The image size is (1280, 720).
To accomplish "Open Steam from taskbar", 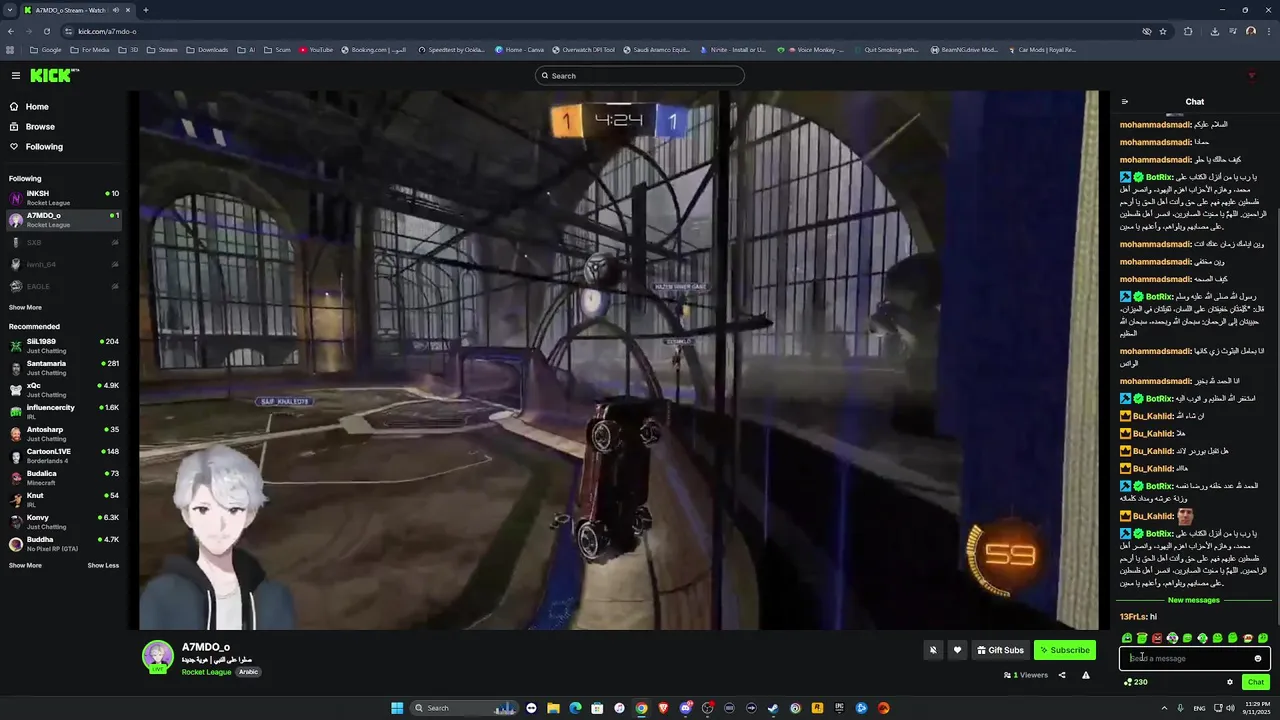I will [x=773, y=708].
